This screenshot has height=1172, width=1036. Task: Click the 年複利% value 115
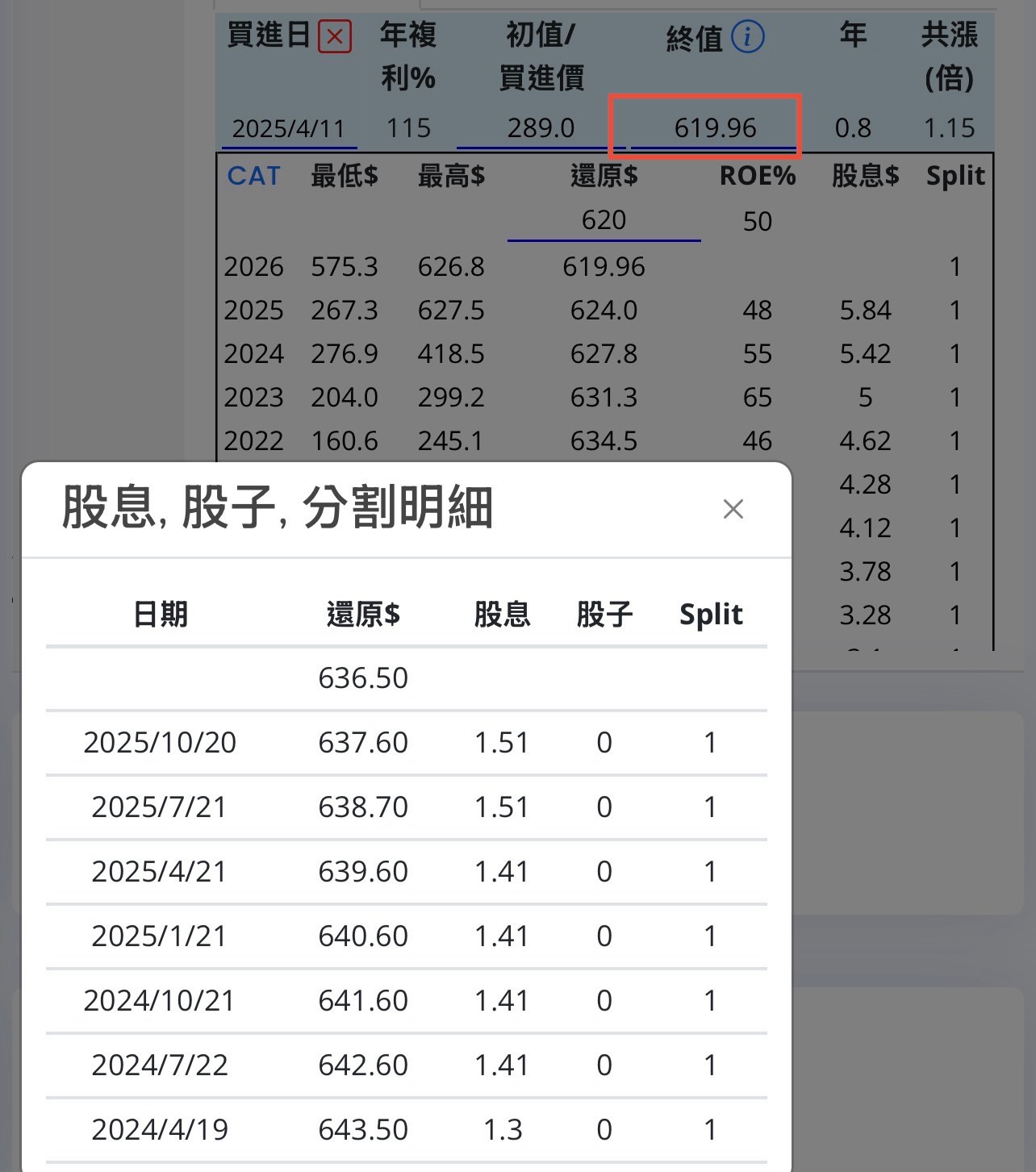pos(408,128)
